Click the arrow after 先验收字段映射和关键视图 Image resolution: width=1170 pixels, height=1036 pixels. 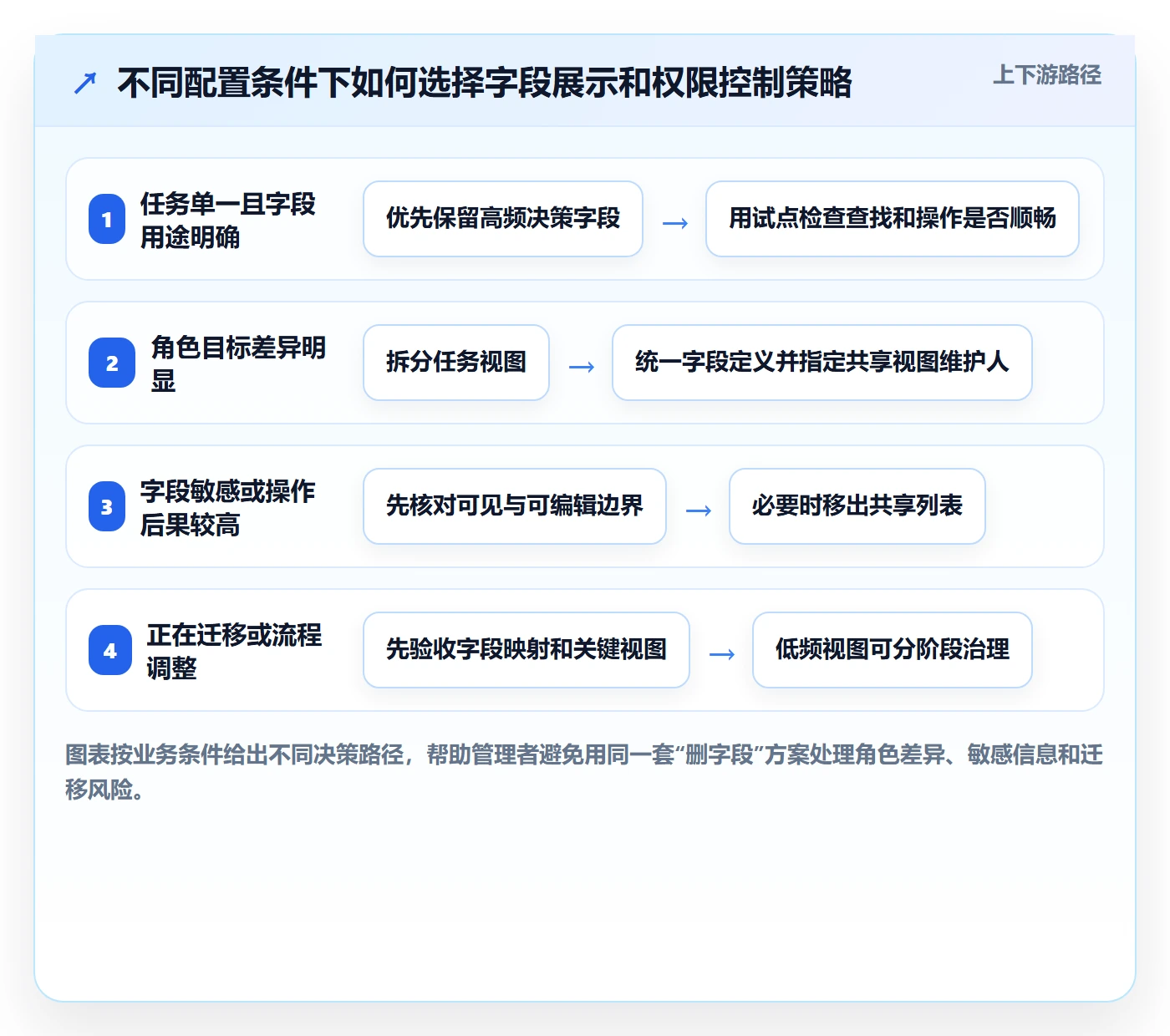coord(722,654)
